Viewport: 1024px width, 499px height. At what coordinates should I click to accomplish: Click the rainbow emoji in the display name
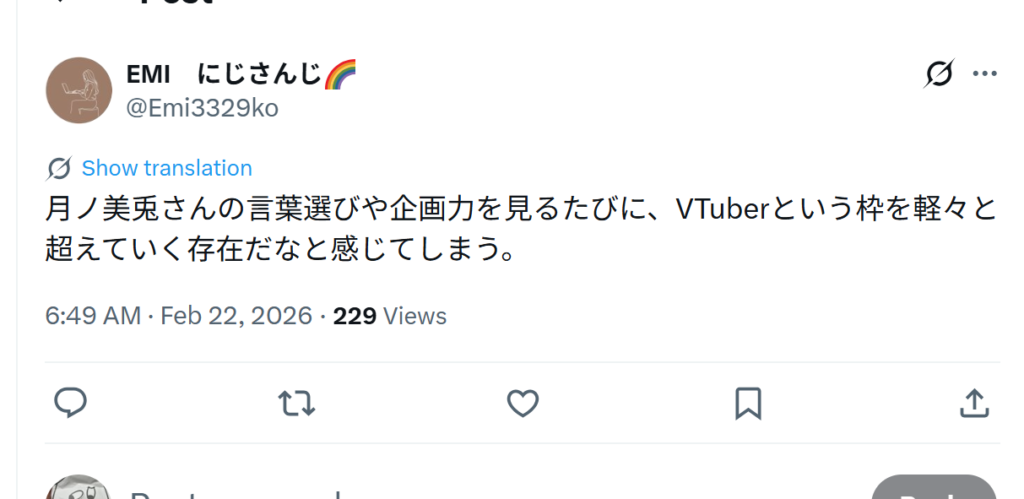(x=341, y=73)
